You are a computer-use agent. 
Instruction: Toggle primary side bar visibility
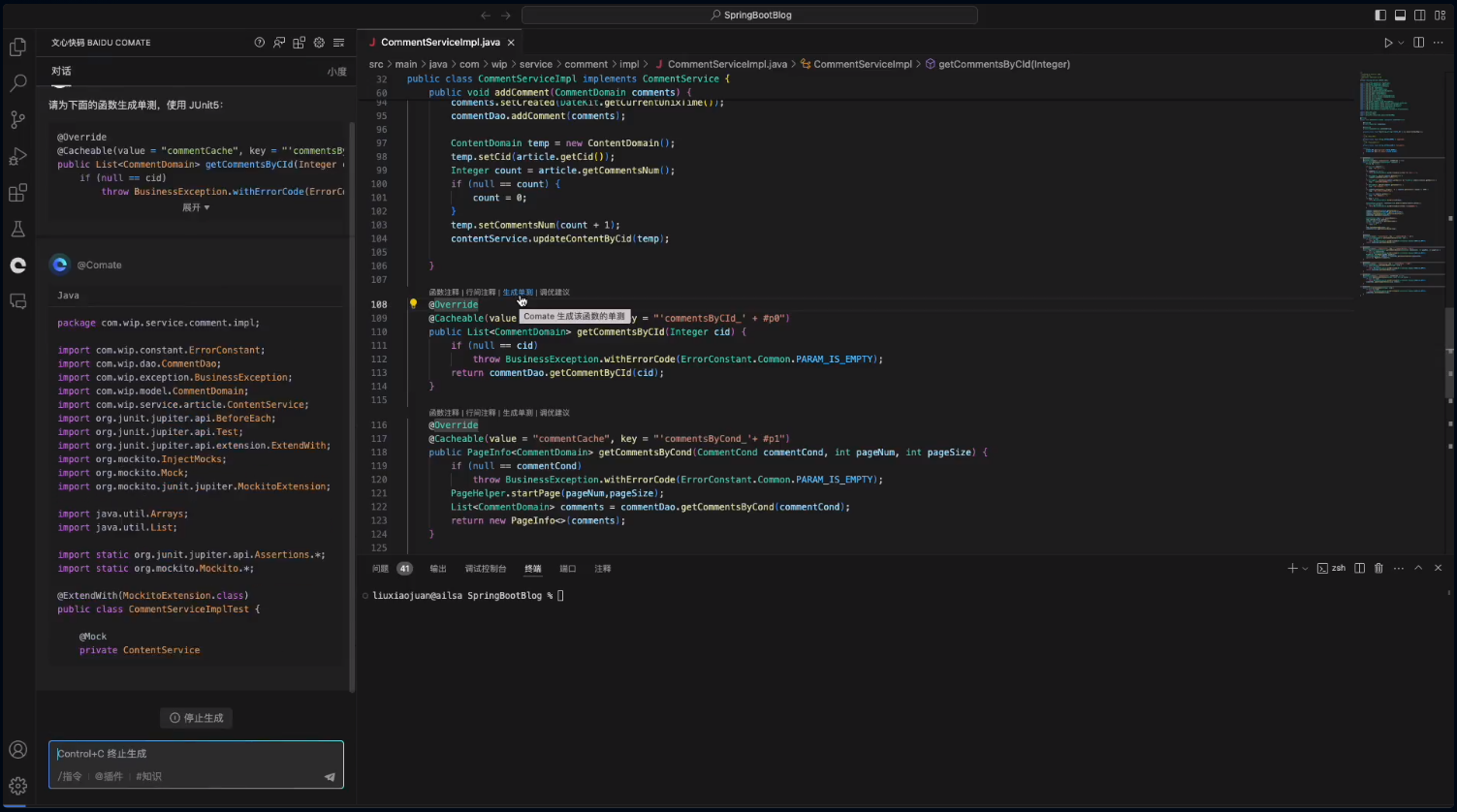click(1380, 16)
